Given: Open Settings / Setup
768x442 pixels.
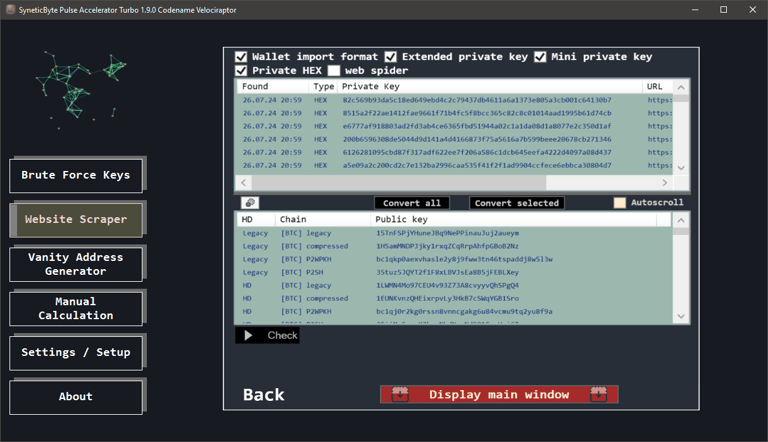Looking at the screenshot, I should pyautogui.click(x=76, y=352).
